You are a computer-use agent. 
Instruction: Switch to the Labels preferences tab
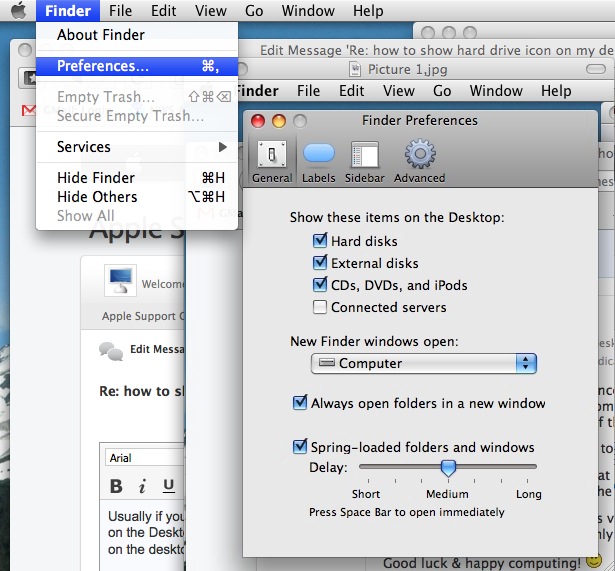click(x=318, y=162)
